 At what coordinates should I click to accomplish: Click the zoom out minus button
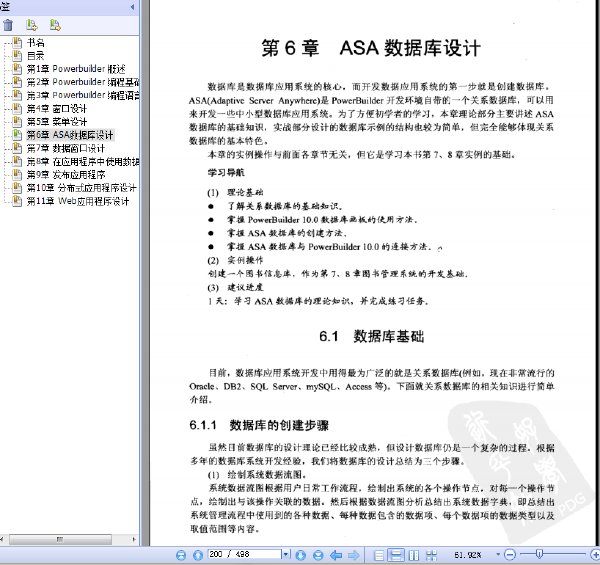509,554
